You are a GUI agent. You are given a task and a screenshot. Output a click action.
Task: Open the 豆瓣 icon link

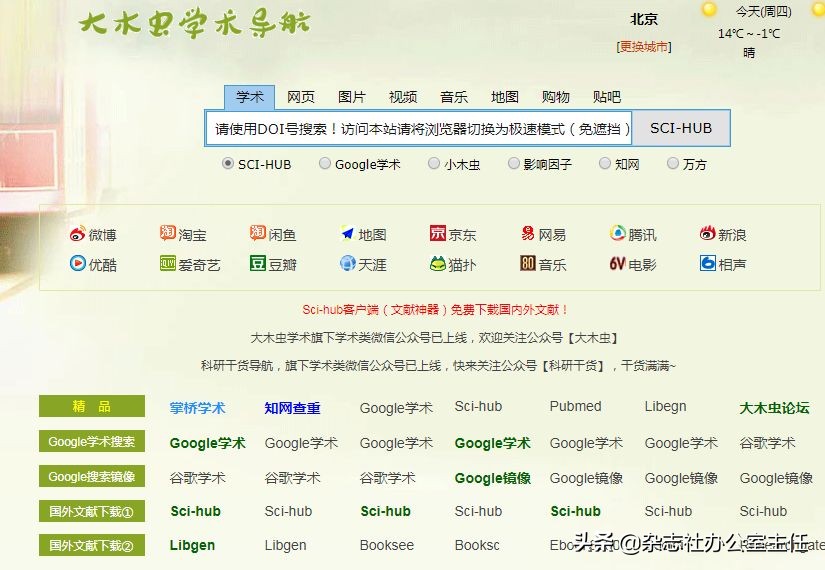tap(258, 263)
